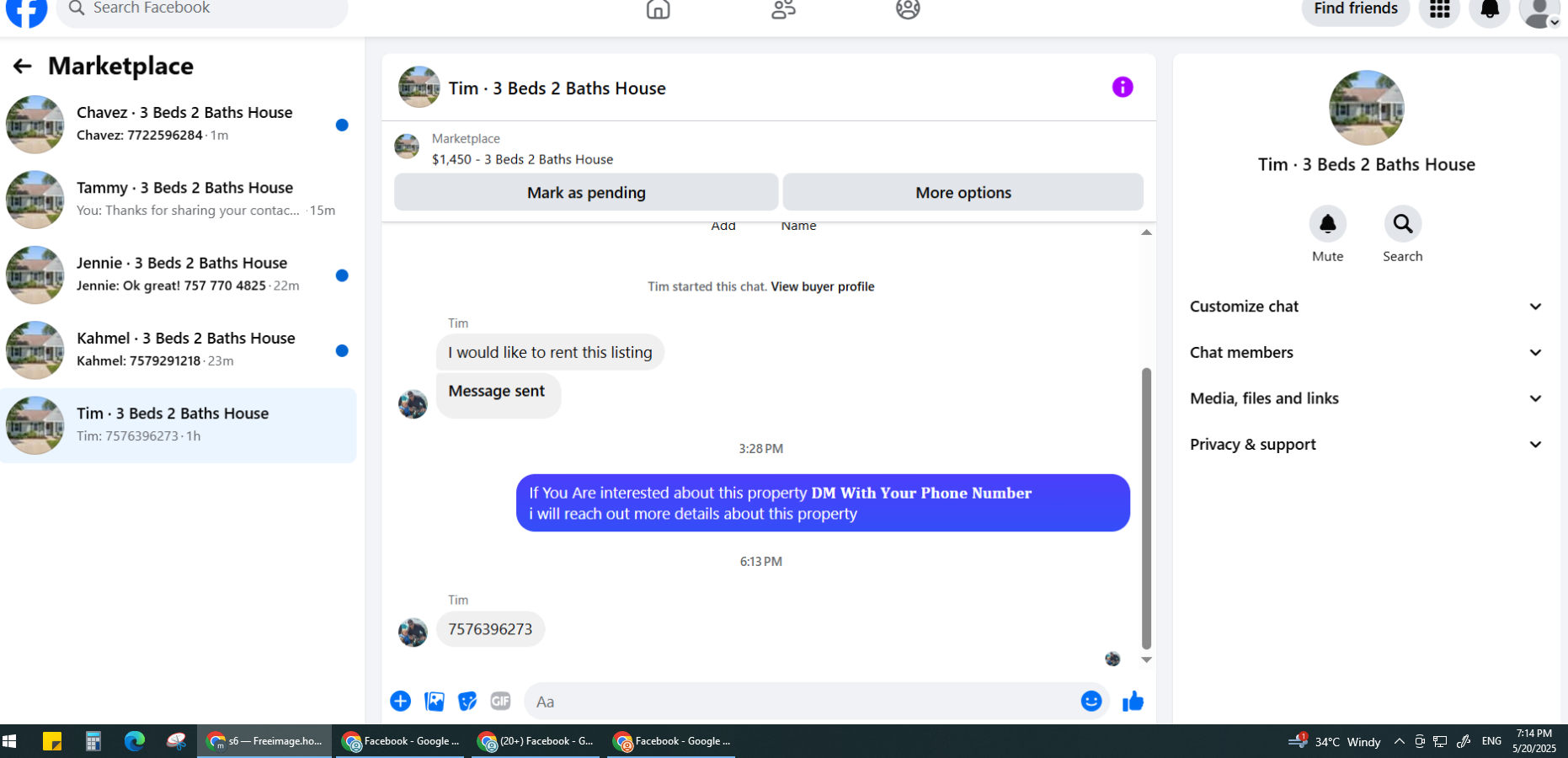This screenshot has width=1568, height=758.
Task: Choose a sticker icon
Action: 467,701
